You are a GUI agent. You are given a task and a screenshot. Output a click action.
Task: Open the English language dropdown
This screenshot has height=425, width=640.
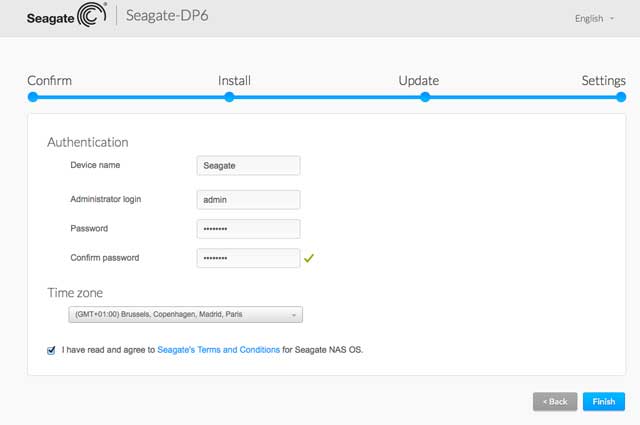[594, 19]
